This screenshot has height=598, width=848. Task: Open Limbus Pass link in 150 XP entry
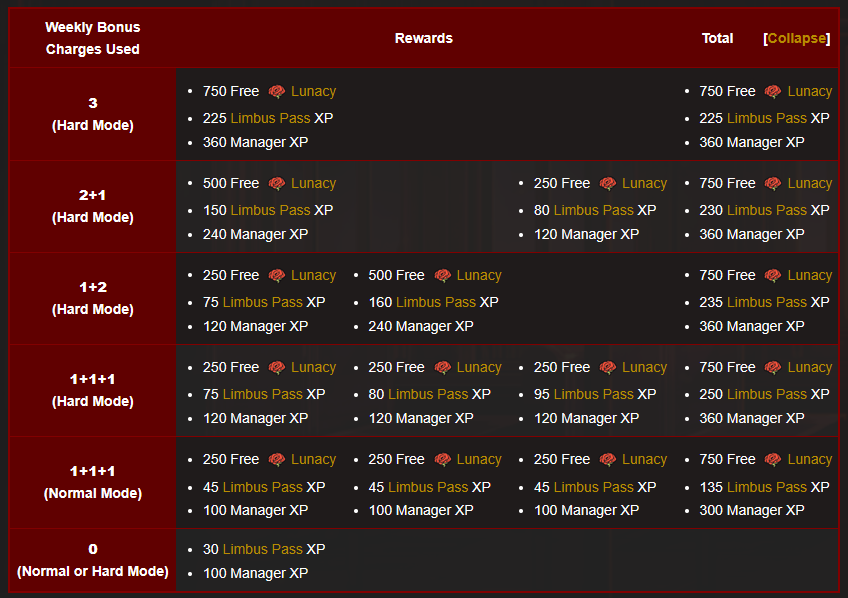coord(270,210)
